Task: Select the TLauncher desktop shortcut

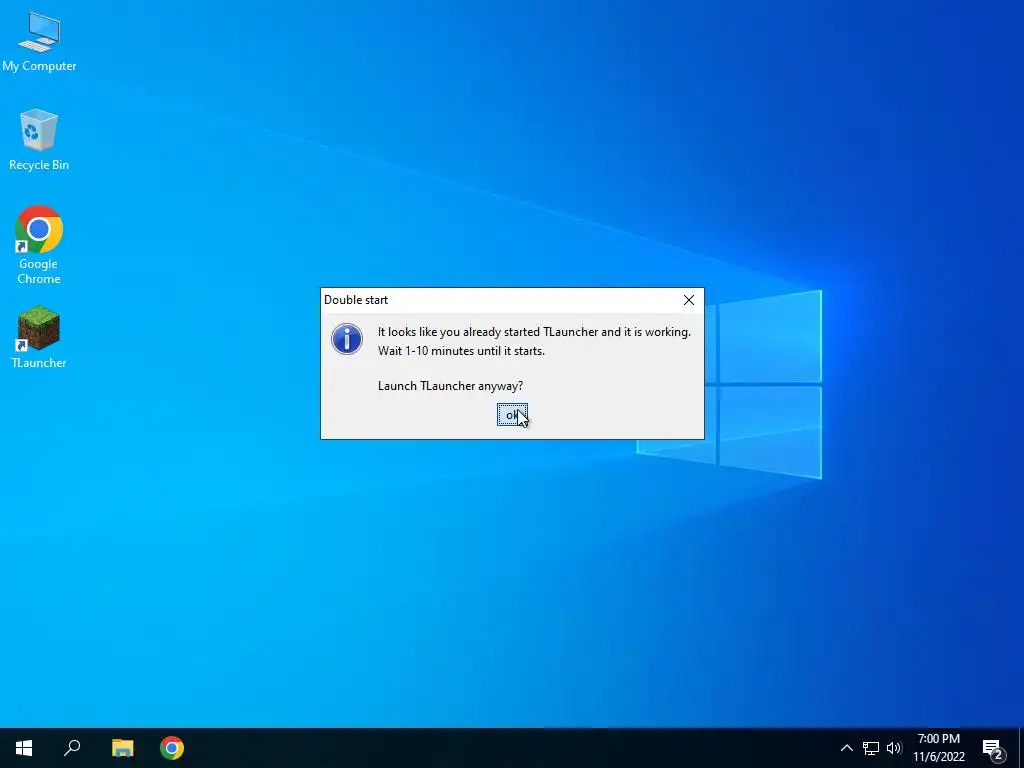Action: tap(39, 338)
